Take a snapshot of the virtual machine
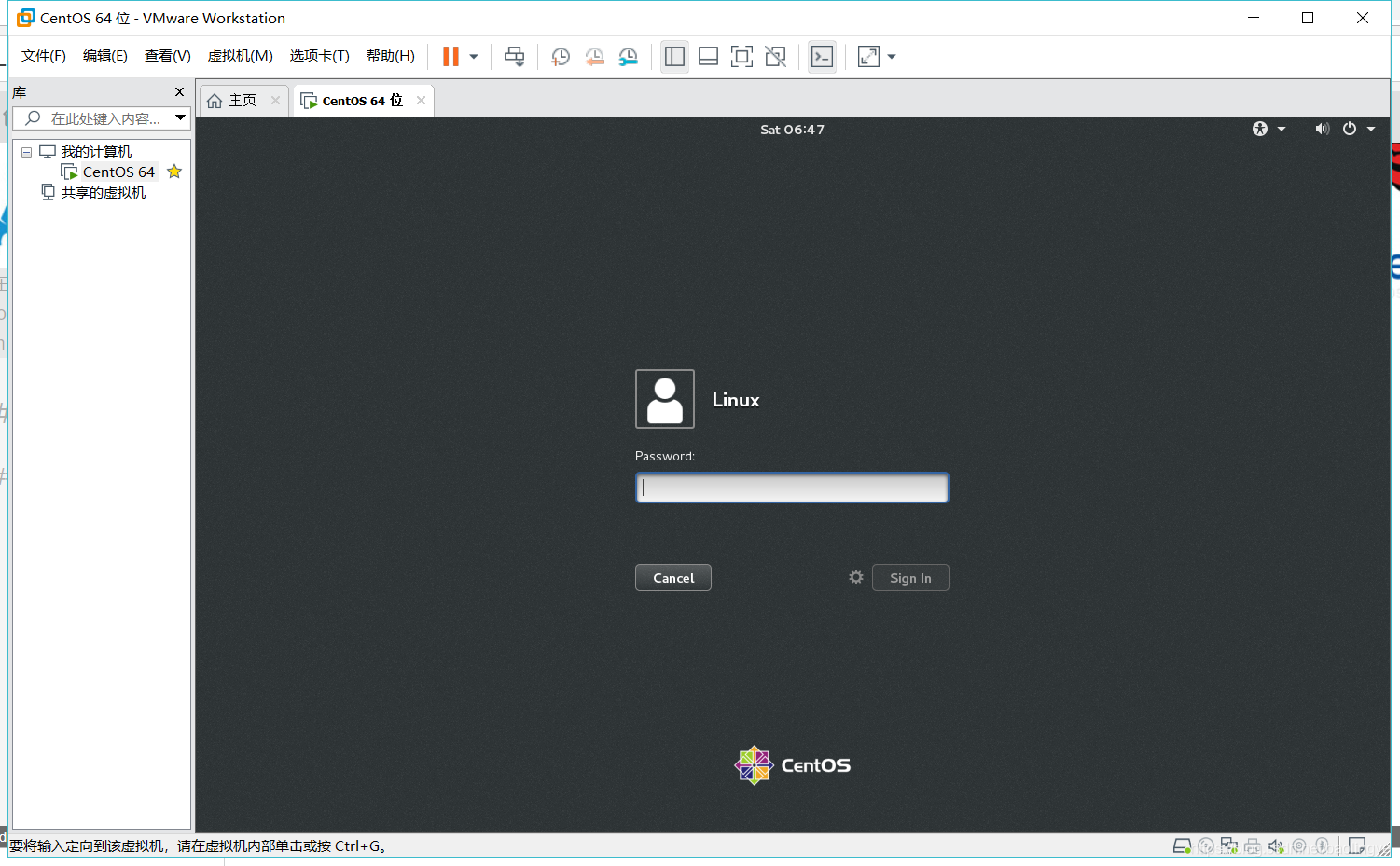 tap(561, 57)
